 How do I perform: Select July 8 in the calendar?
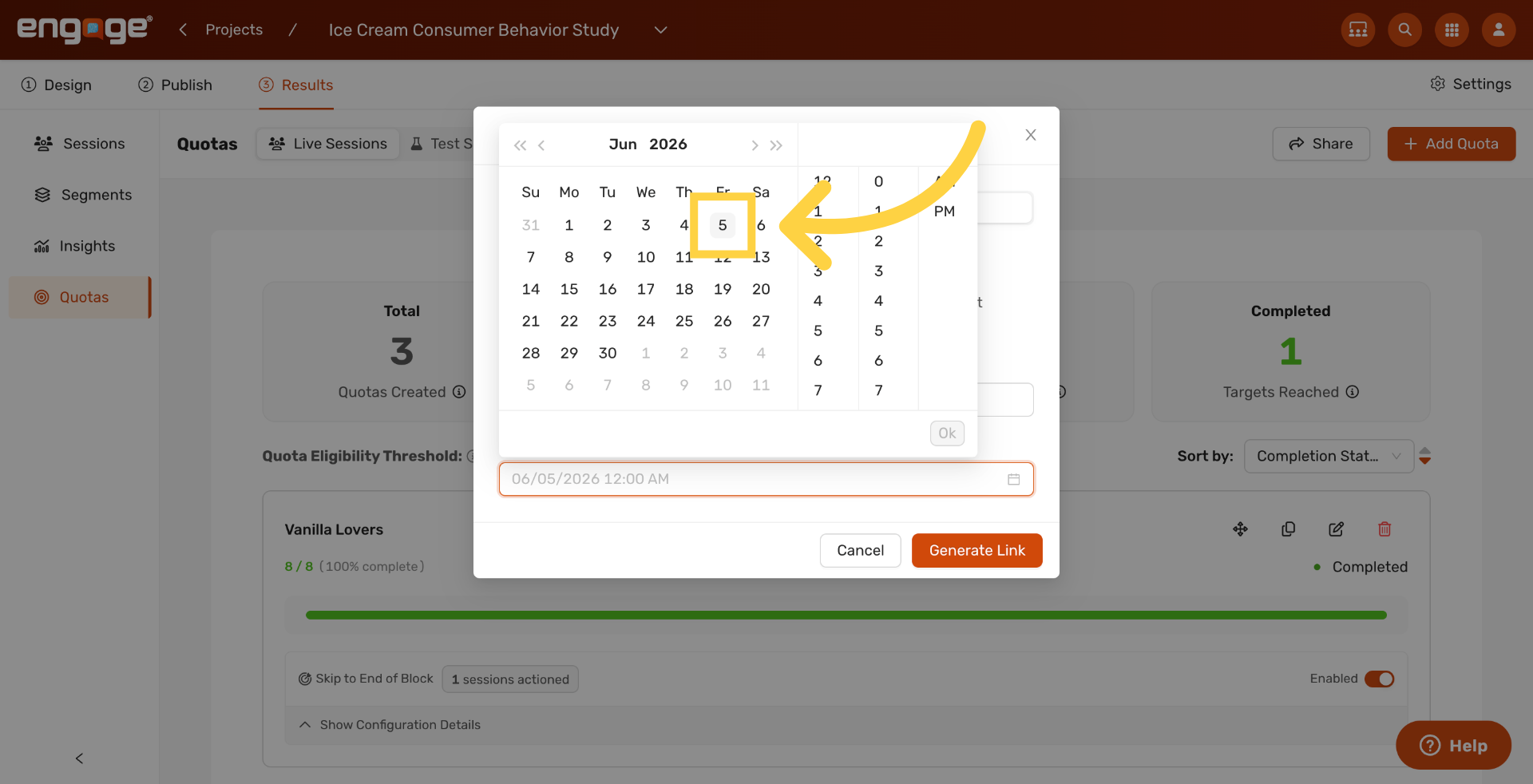pyautogui.click(x=646, y=385)
